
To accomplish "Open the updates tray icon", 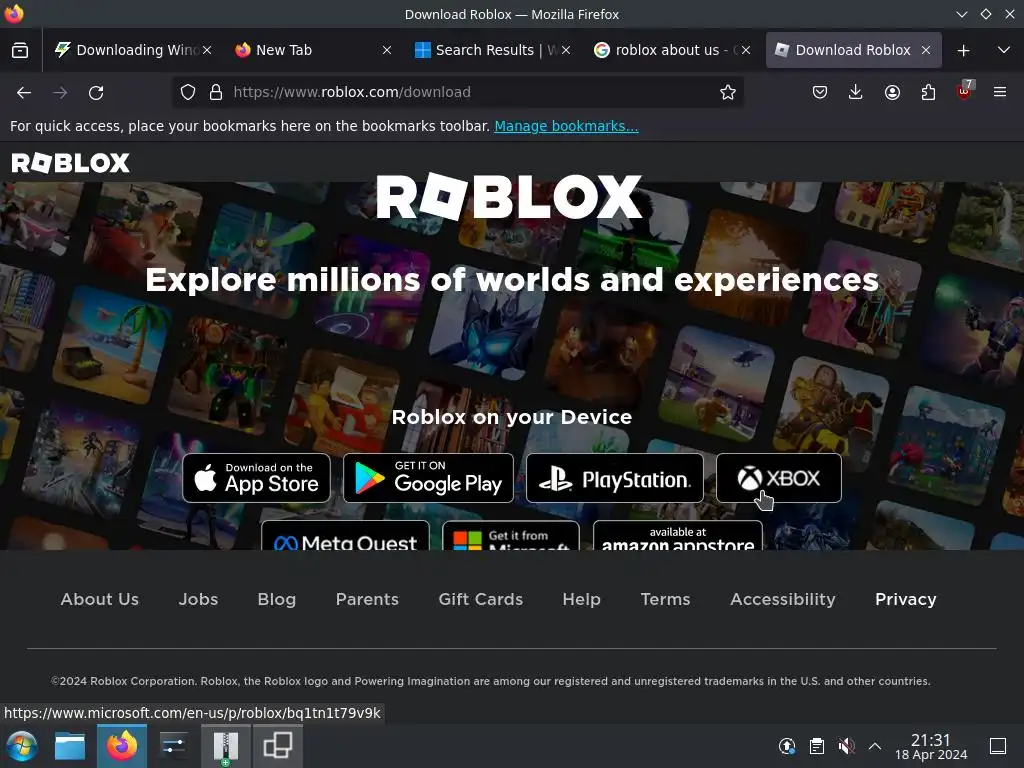I will click(787, 746).
